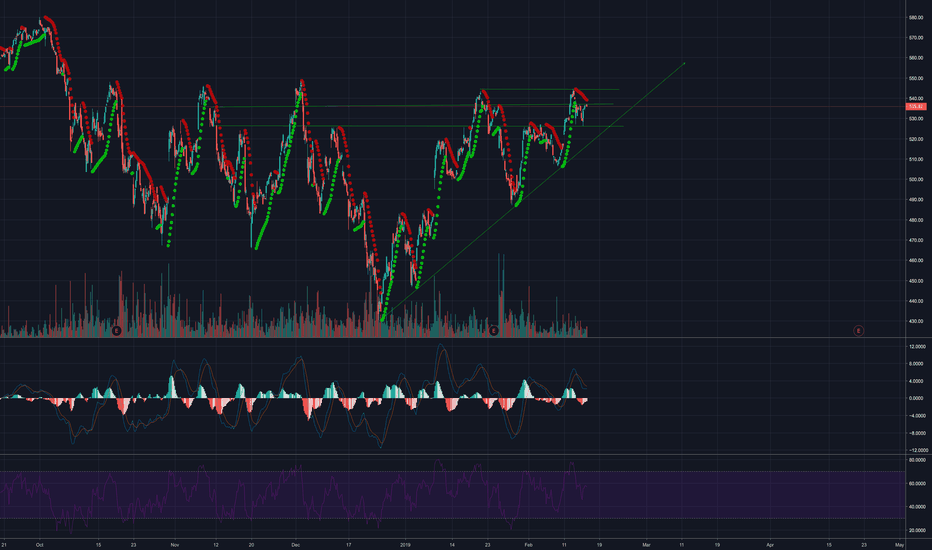Click the 440.00 price axis label

[x=916, y=301]
